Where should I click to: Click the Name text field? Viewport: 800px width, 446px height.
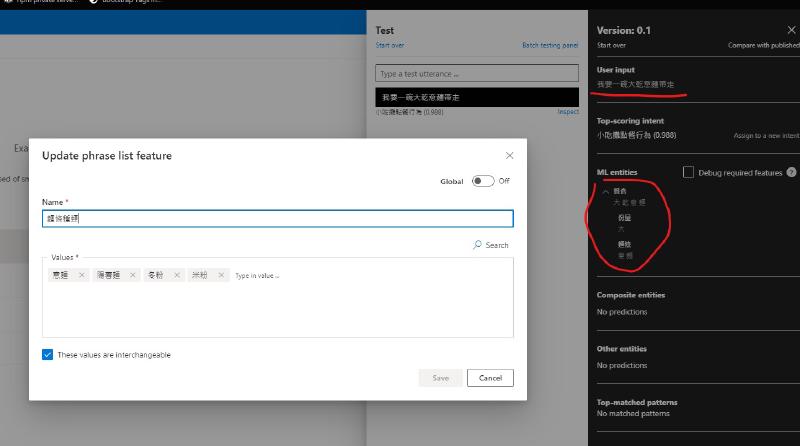point(278,218)
